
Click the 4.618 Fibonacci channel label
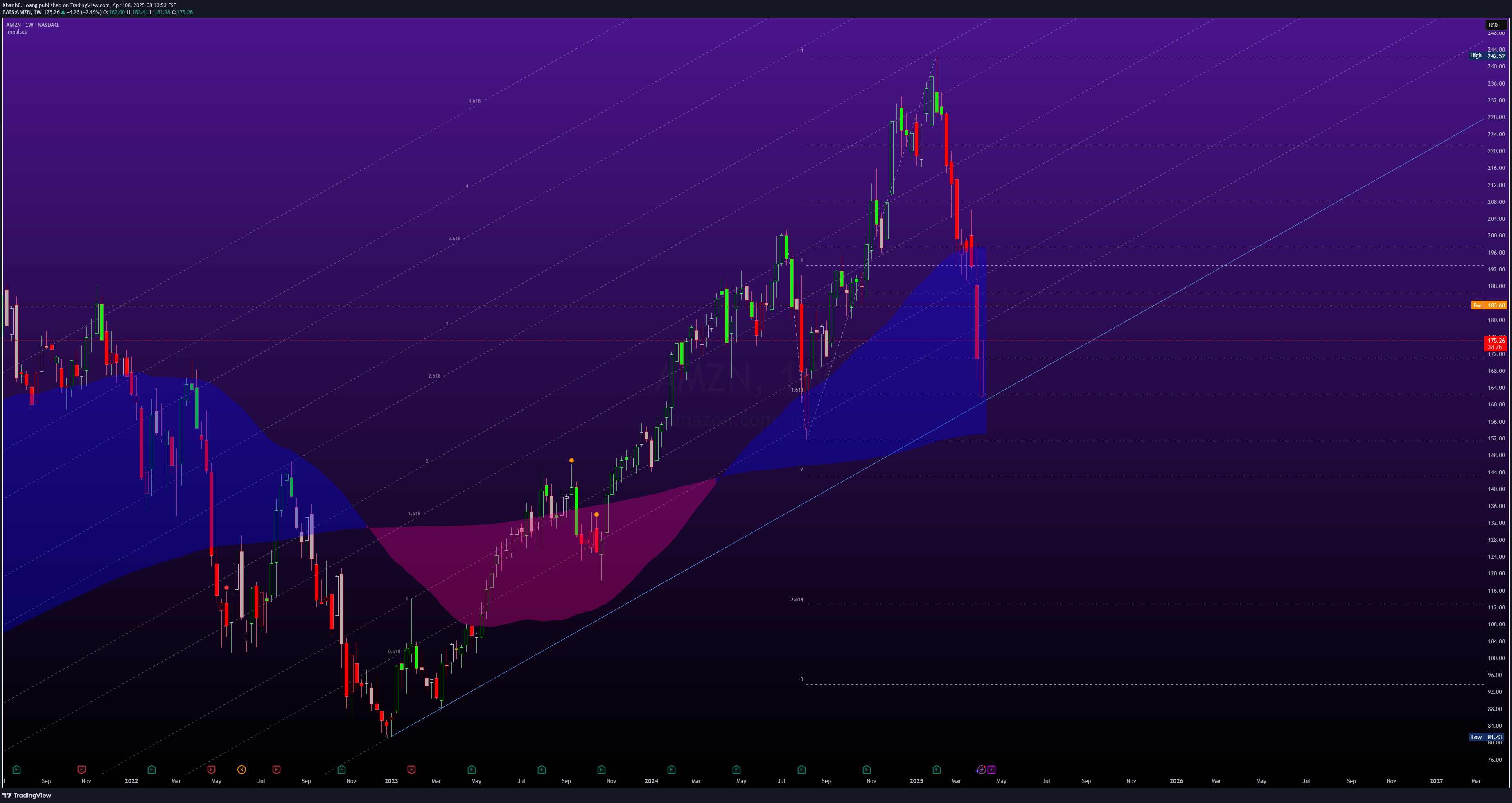[x=474, y=101]
